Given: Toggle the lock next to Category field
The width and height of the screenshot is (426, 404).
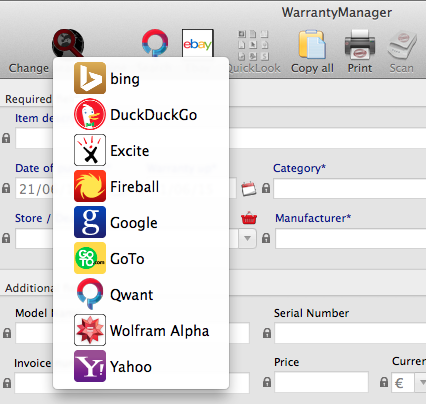Looking at the screenshot, I should (266, 188).
